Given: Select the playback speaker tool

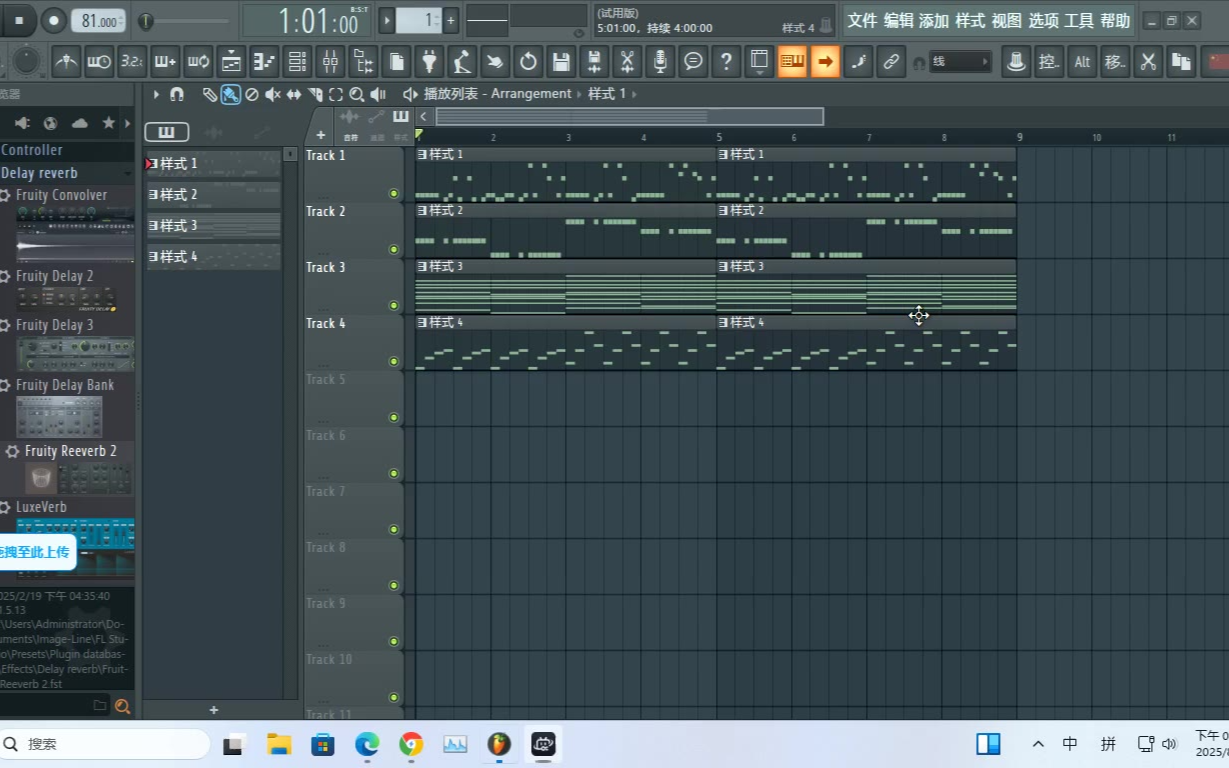Looking at the screenshot, I should click(x=378, y=94).
